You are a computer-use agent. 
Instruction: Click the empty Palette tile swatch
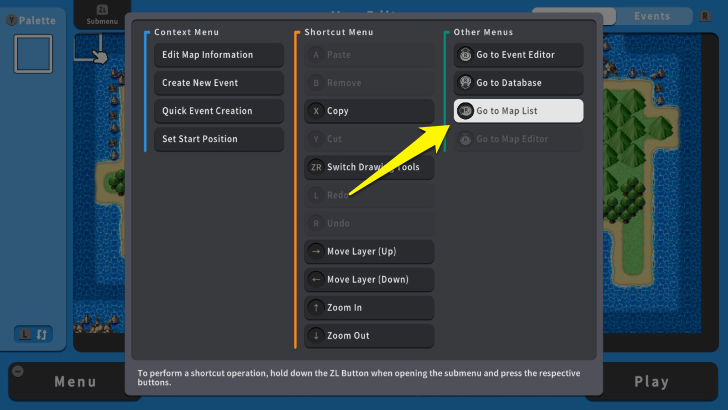point(33,54)
